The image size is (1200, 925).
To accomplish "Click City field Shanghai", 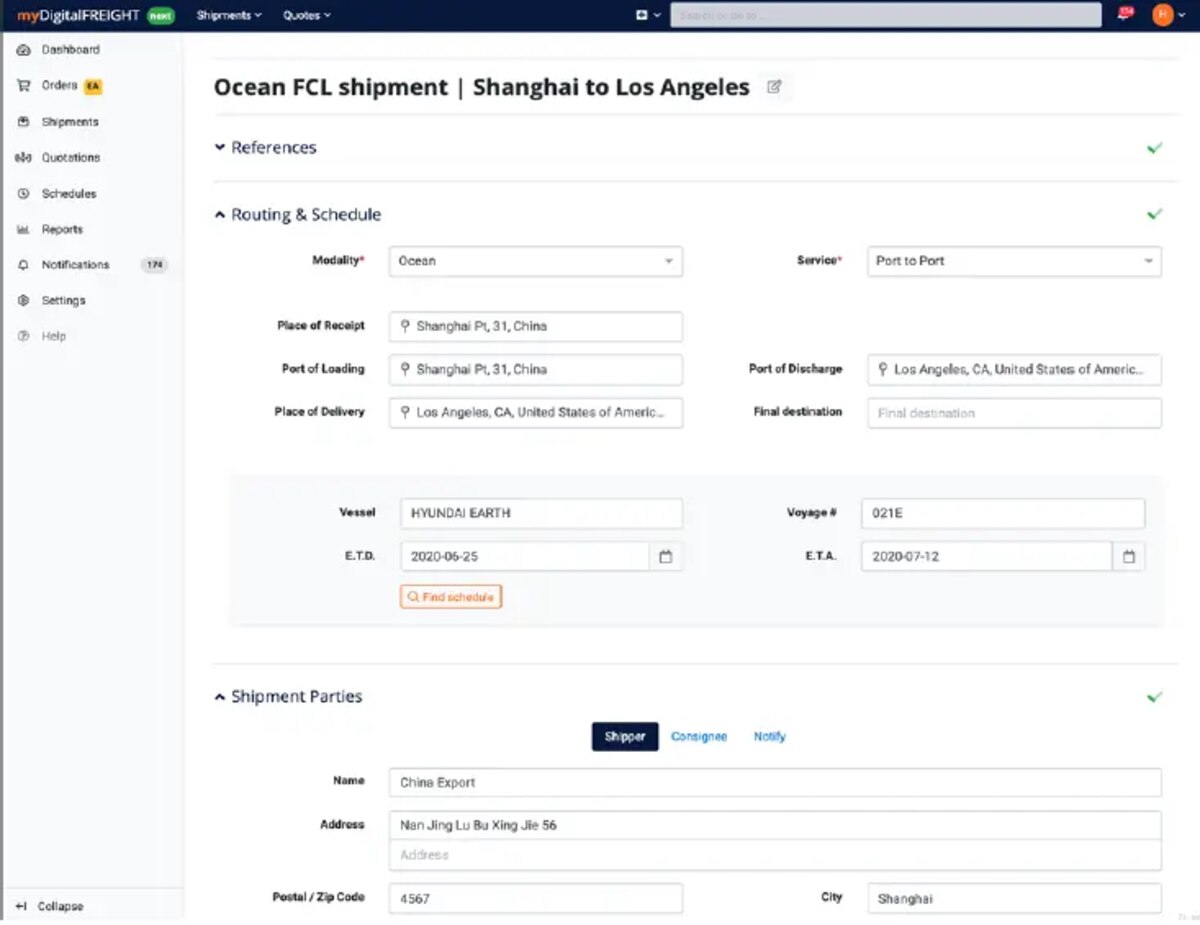I will 1014,898.
